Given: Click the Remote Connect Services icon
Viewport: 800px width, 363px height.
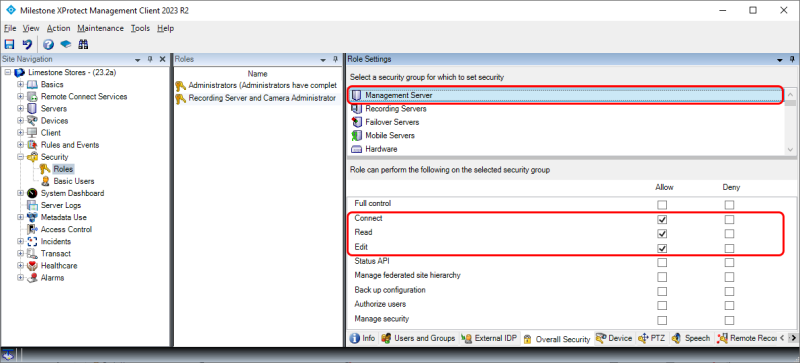Looking at the screenshot, I should point(32,96).
